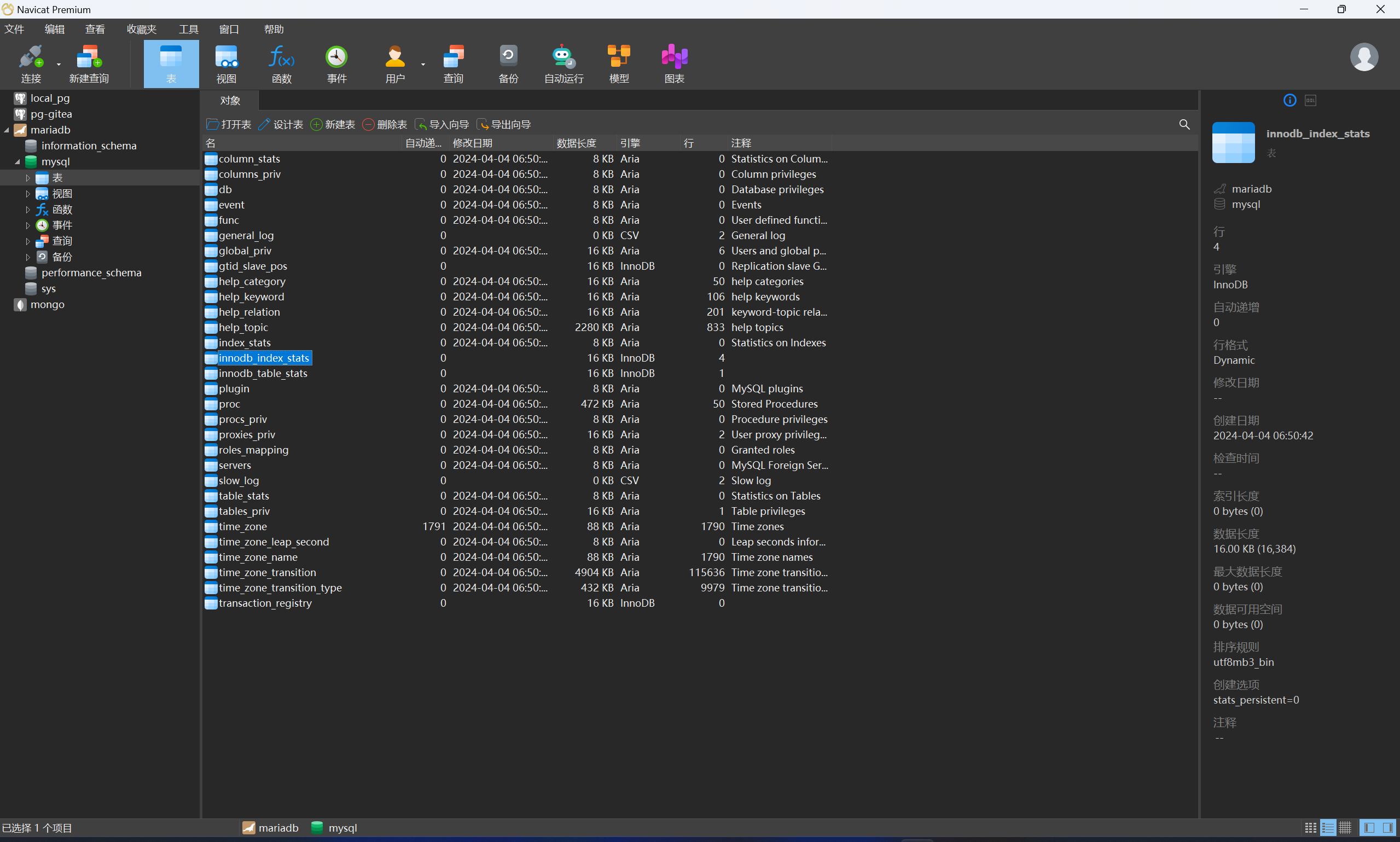The height and width of the screenshot is (842, 1400).
Task: Expand the 备份 tree node
Action: 28,257
